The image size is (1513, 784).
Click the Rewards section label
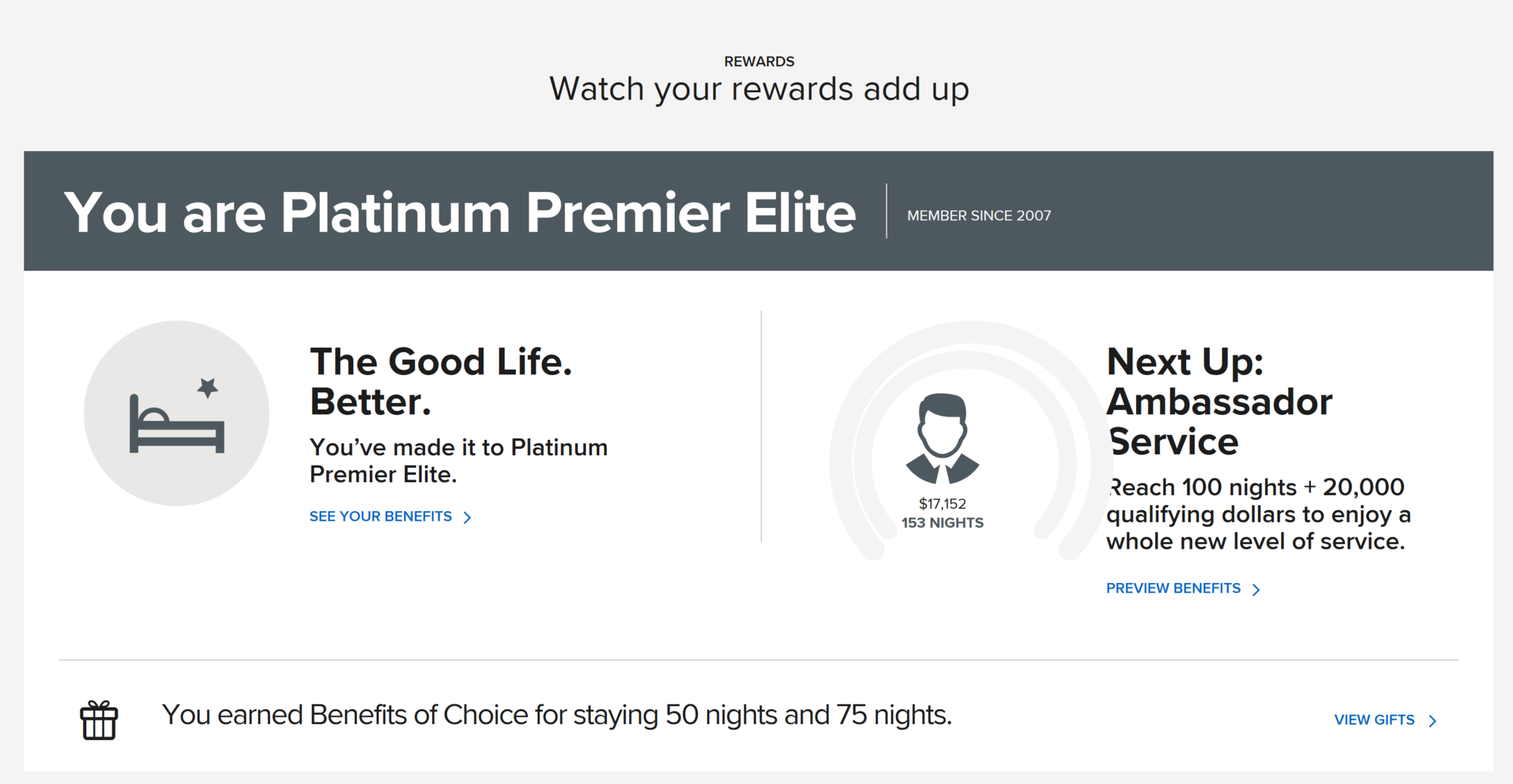click(x=759, y=61)
